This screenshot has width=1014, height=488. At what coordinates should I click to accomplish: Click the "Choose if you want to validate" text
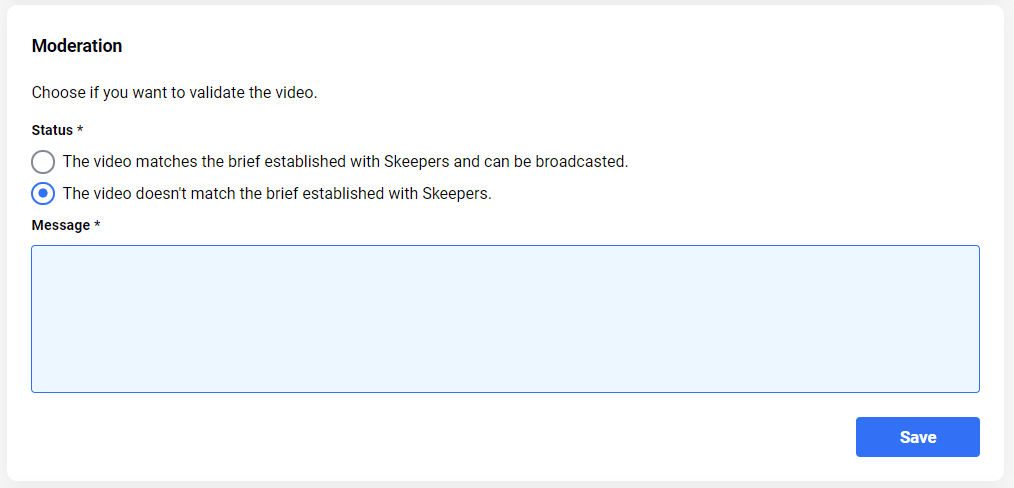[174, 94]
